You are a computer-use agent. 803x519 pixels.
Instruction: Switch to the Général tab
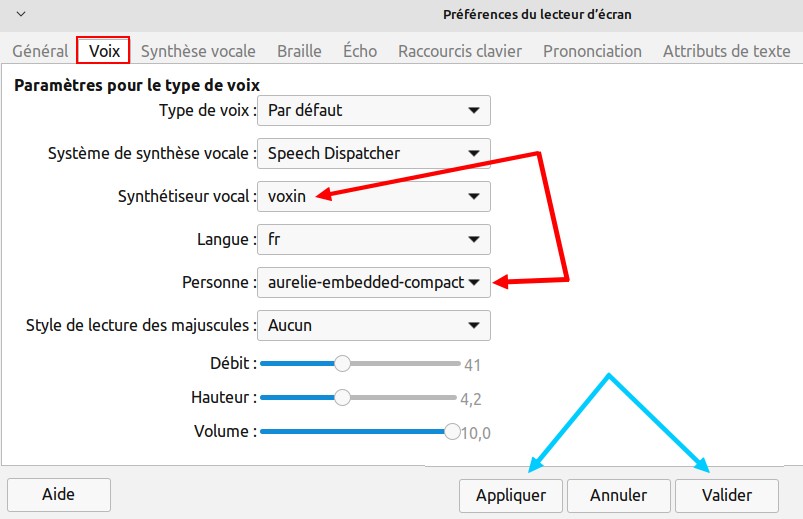(40, 51)
